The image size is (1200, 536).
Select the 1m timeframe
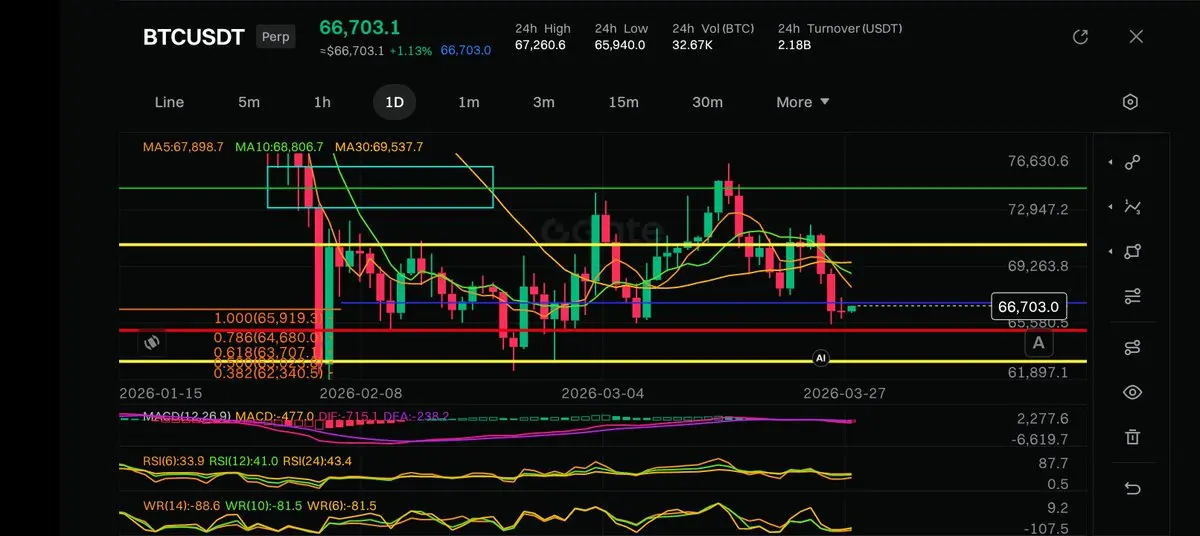pyautogui.click(x=468, y=102)
